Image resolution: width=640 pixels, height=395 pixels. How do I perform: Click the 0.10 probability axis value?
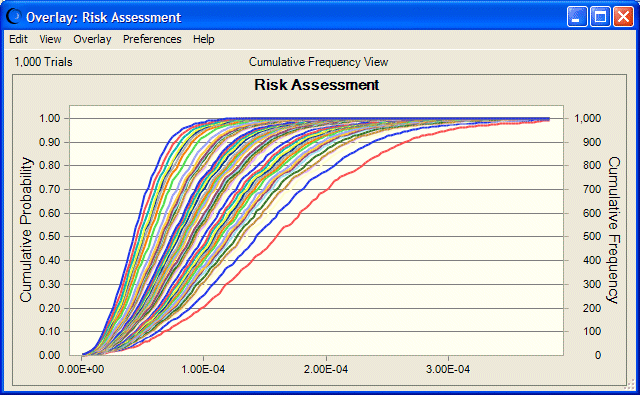pos(49,331)
